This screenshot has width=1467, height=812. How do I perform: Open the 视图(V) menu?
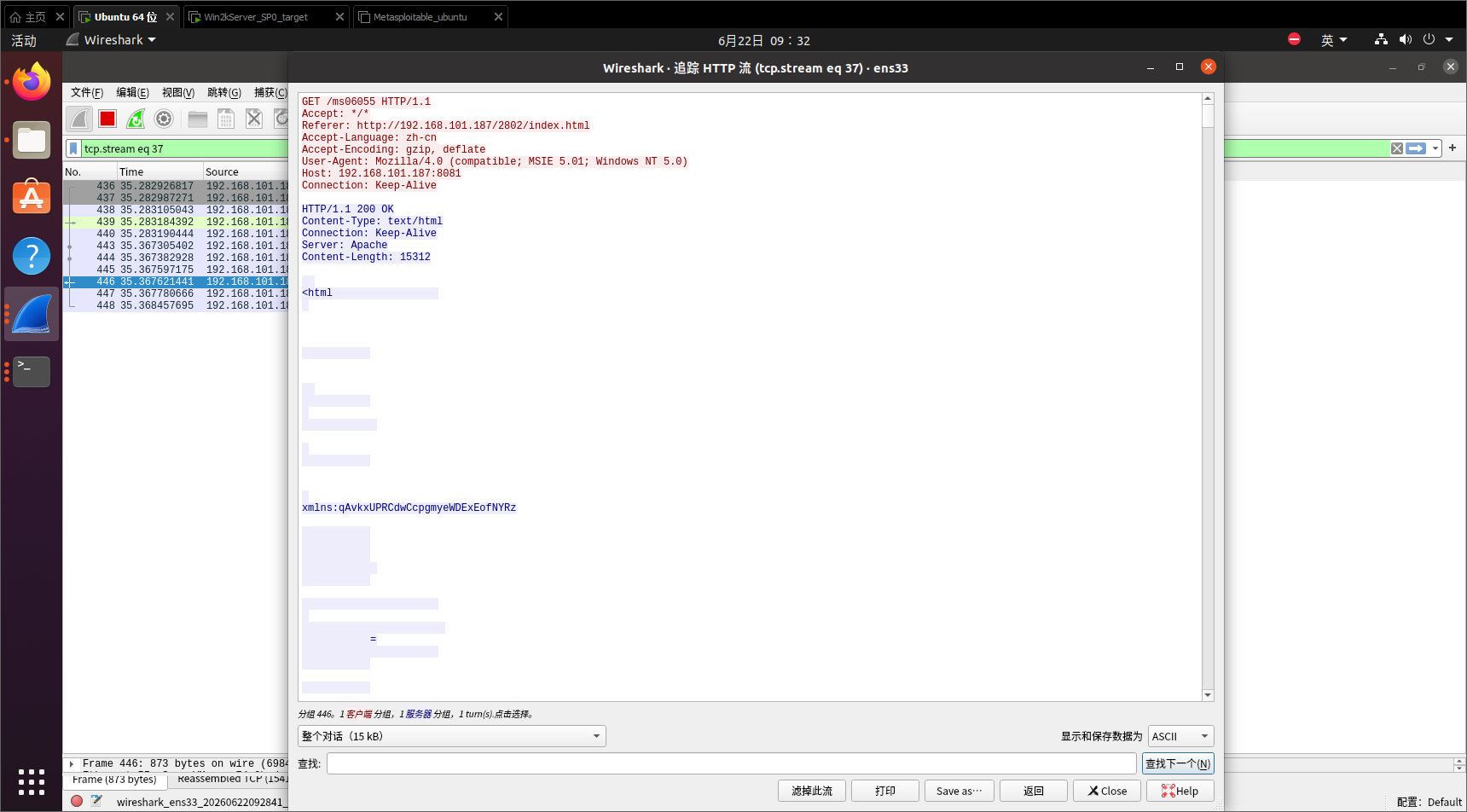178,92
